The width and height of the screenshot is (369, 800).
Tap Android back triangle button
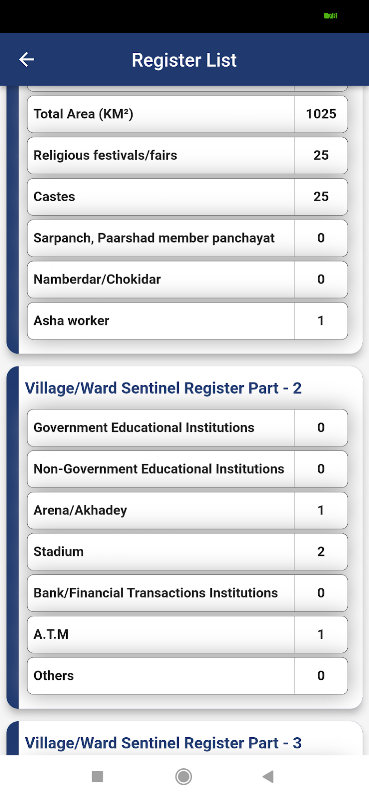click(x=268, y=777)
